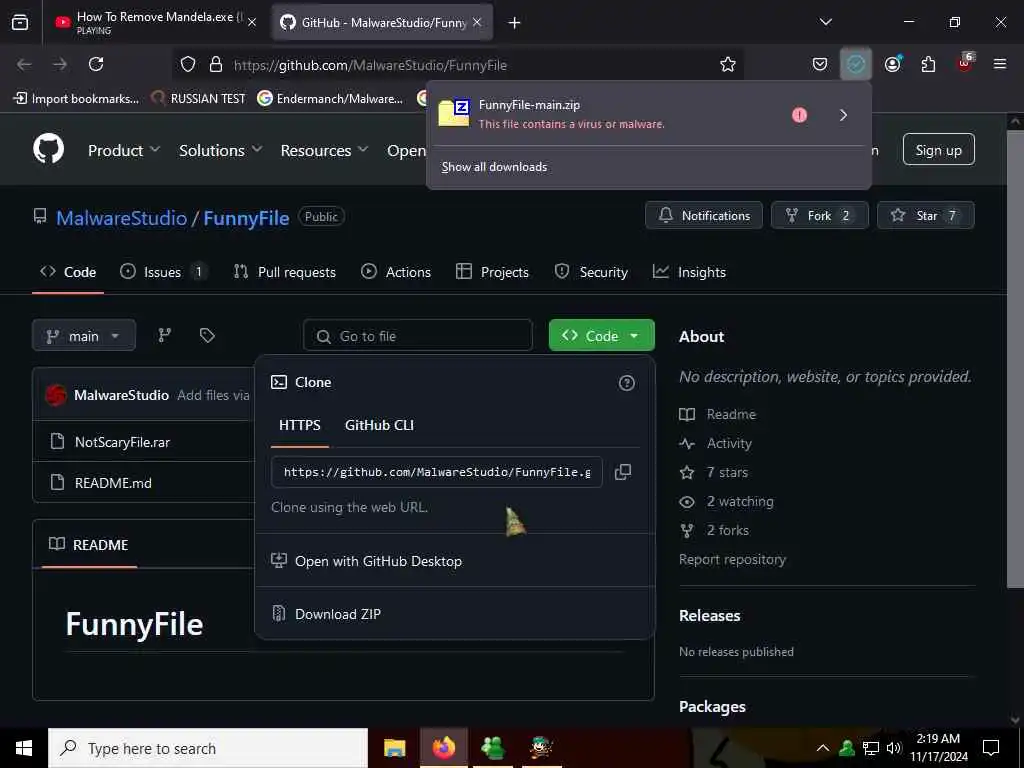1024x768 pixels.
Task: Reload the page with the refresh icon
Action: pos(96,64)
